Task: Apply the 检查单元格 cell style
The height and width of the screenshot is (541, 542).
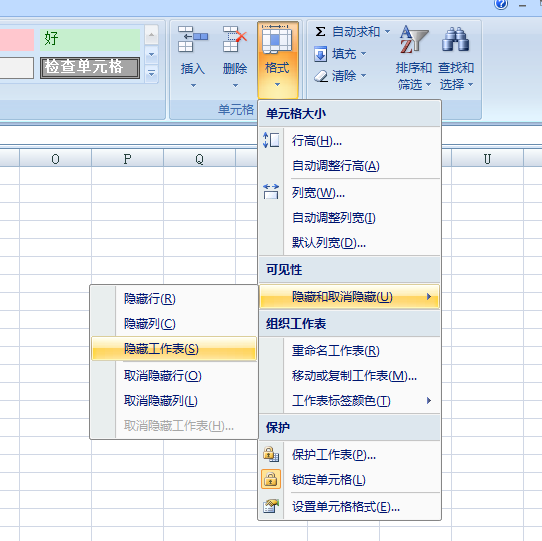Action: click(x=90, y=68)
